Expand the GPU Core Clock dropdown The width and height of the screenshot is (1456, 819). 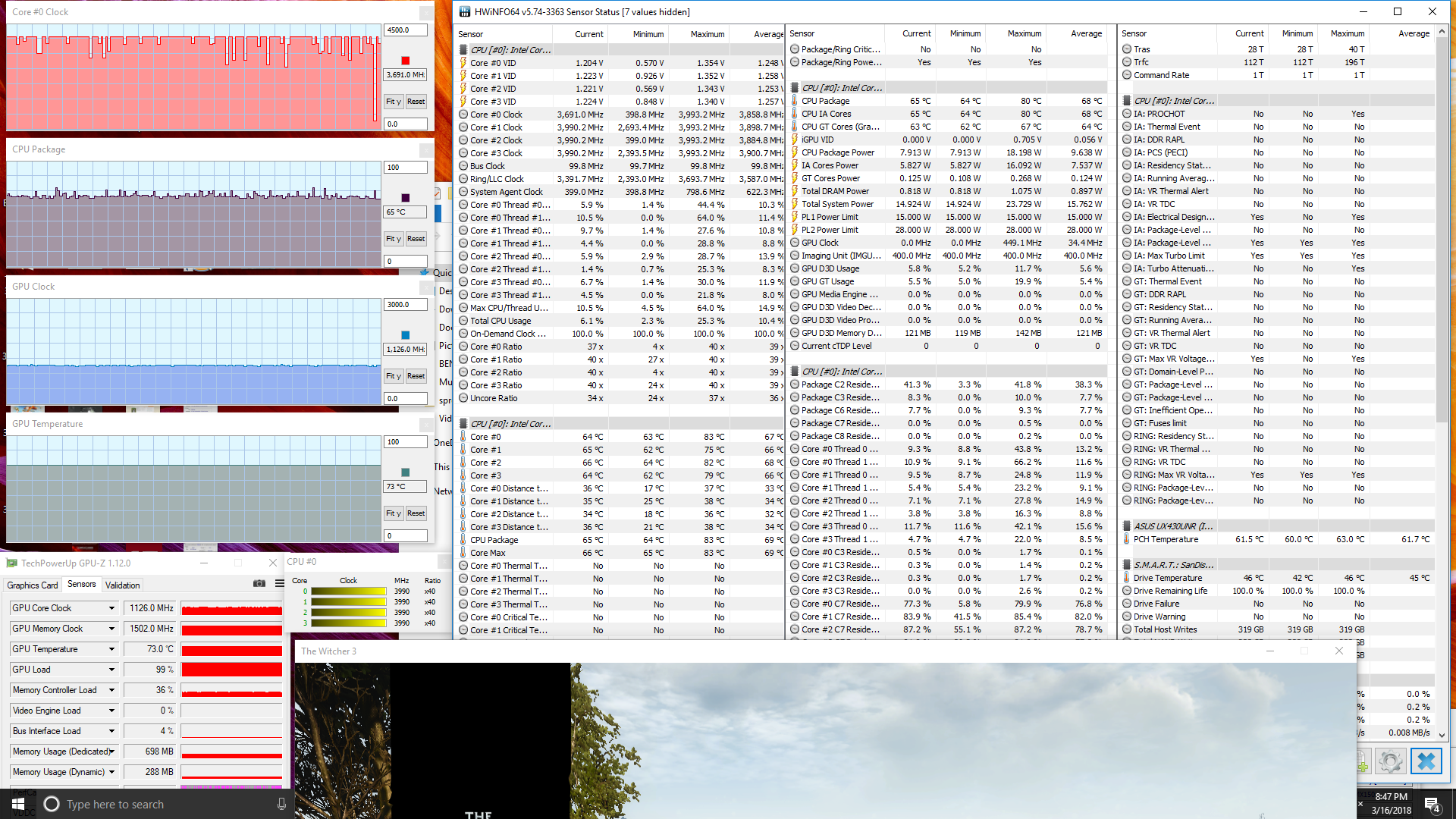pyautogui.click(x=111, y=608)
